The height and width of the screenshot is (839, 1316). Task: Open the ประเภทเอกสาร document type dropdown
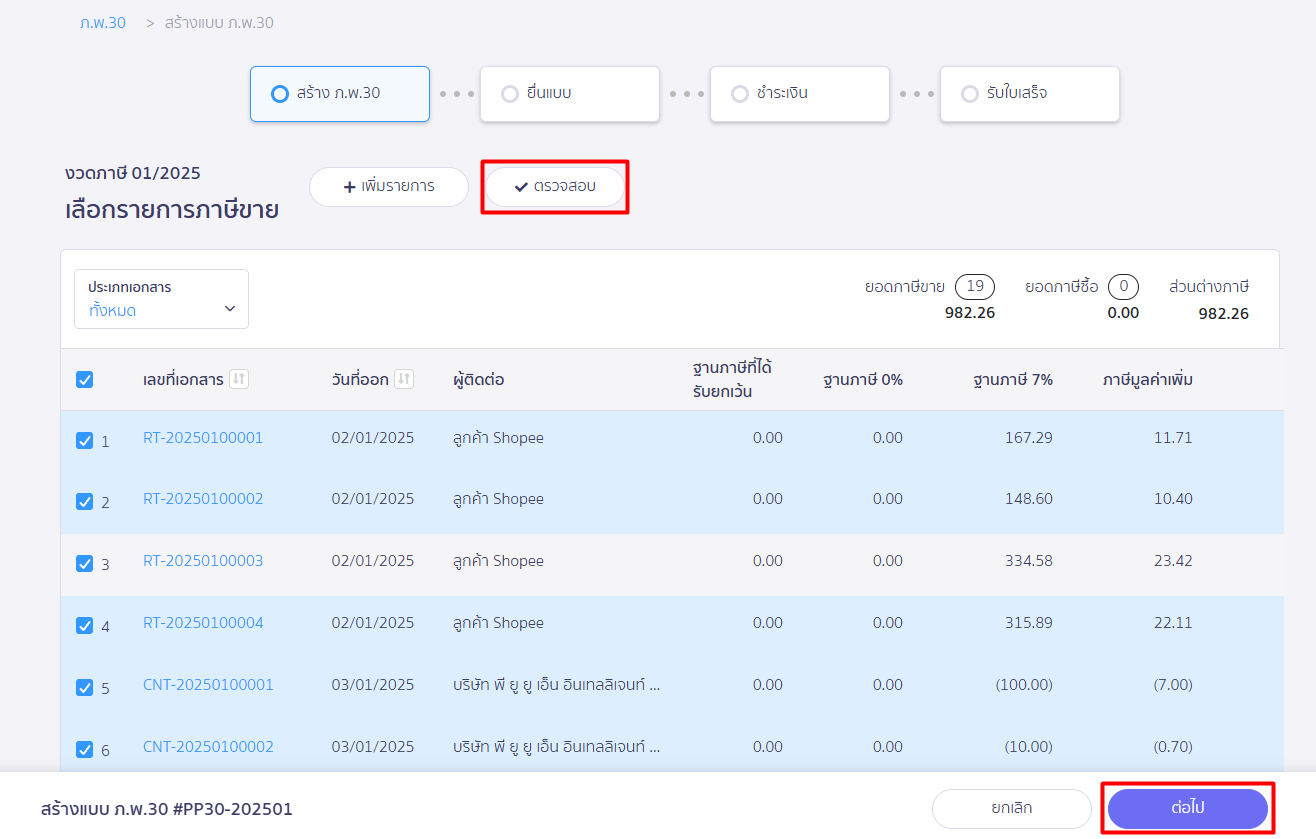click(161, 299)
